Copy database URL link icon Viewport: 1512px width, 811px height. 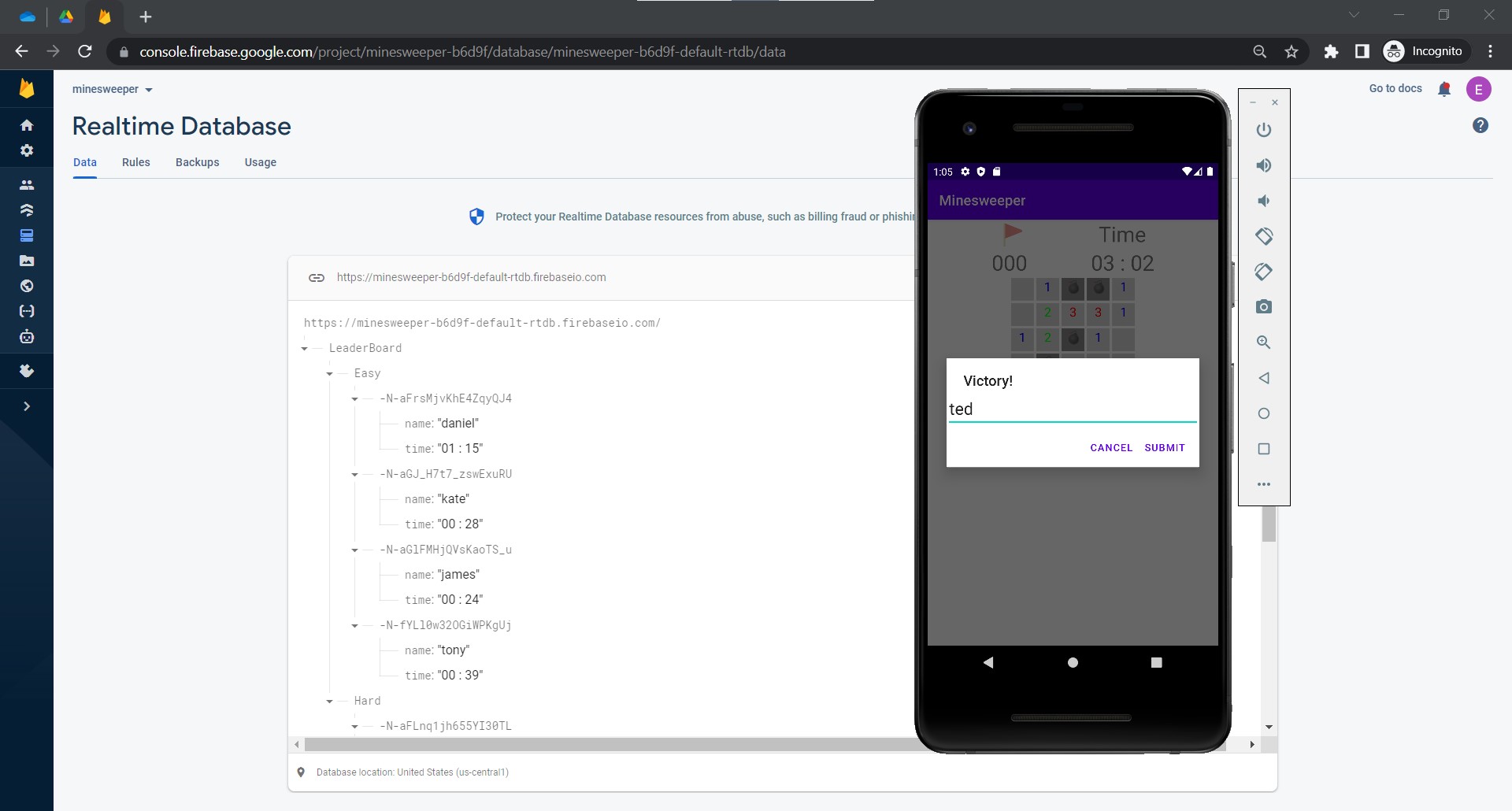317,277
